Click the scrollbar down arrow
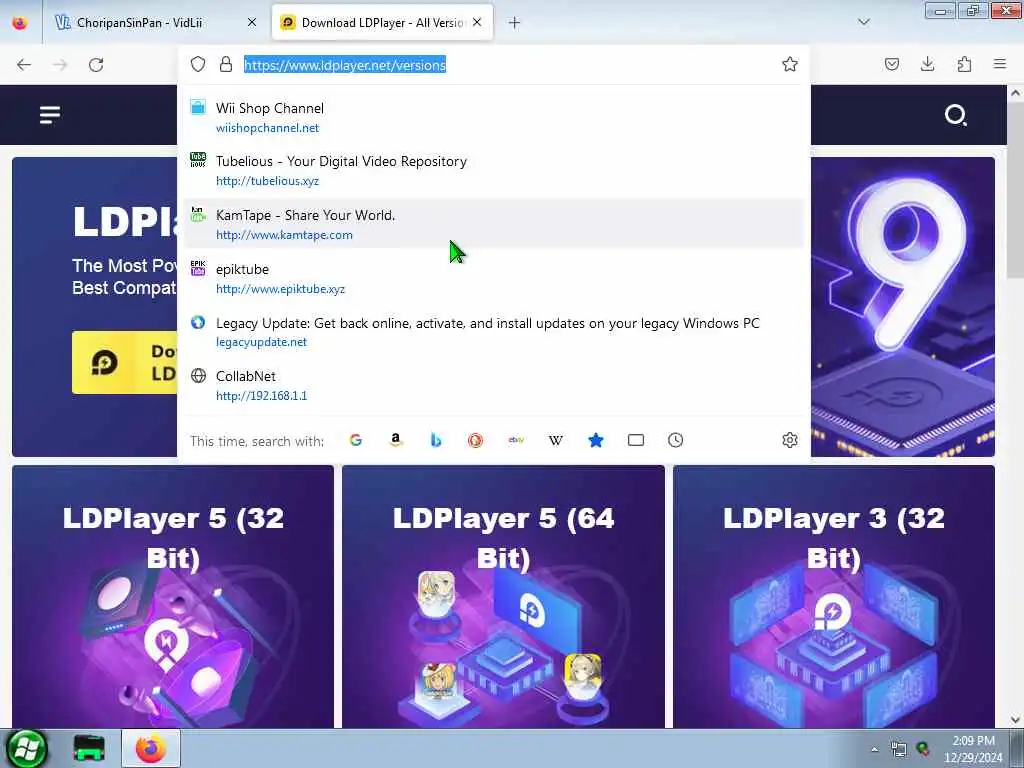The image size is (1024, 768). coord(1016,720)
